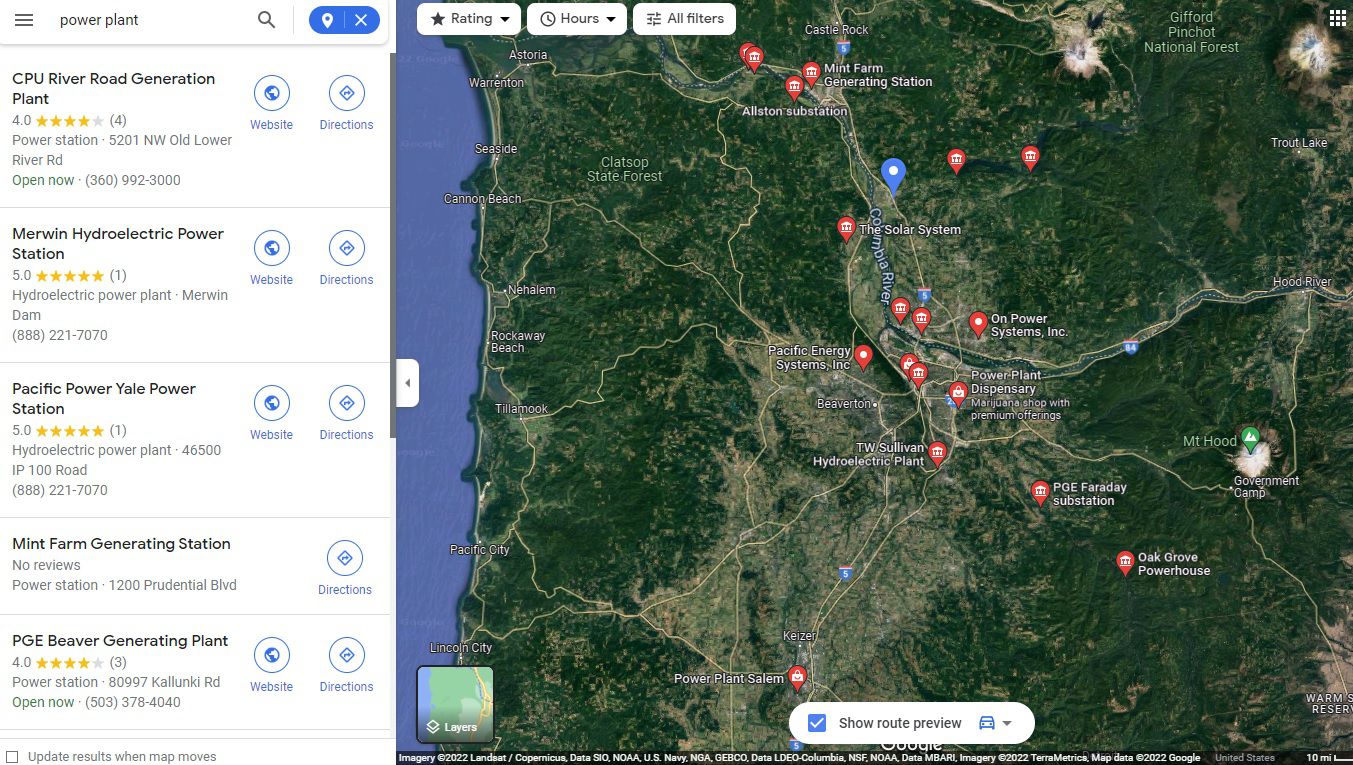Screen dimensions: 1353x765
Task: Get directions to Mint Farm Generating Station
Action: click(x=345, y=568)
